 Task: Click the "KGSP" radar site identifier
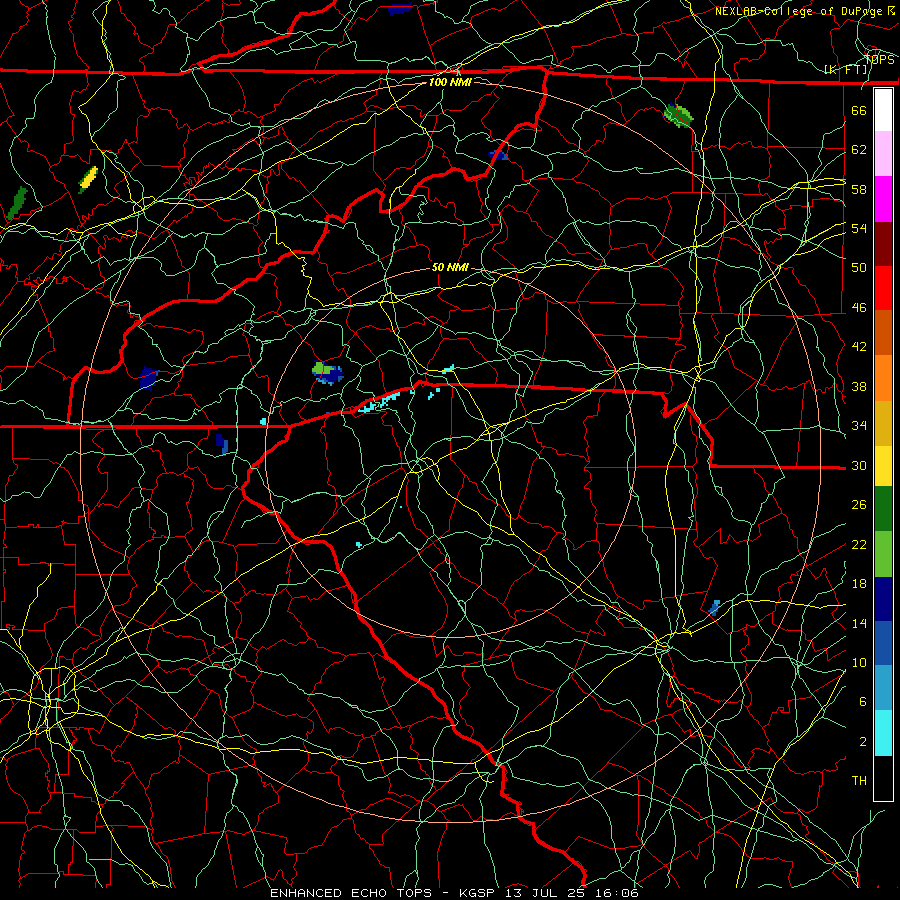pos(479,893)
